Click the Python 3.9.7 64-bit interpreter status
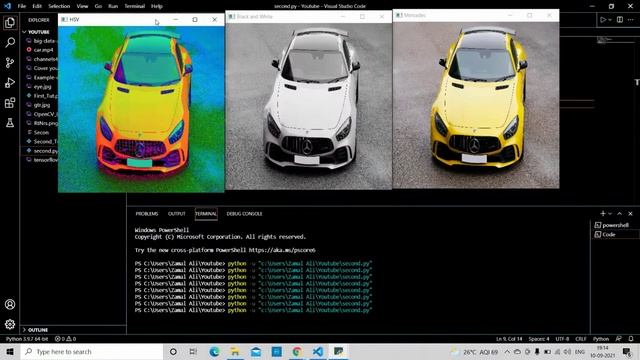 click(x=27, y=339)
